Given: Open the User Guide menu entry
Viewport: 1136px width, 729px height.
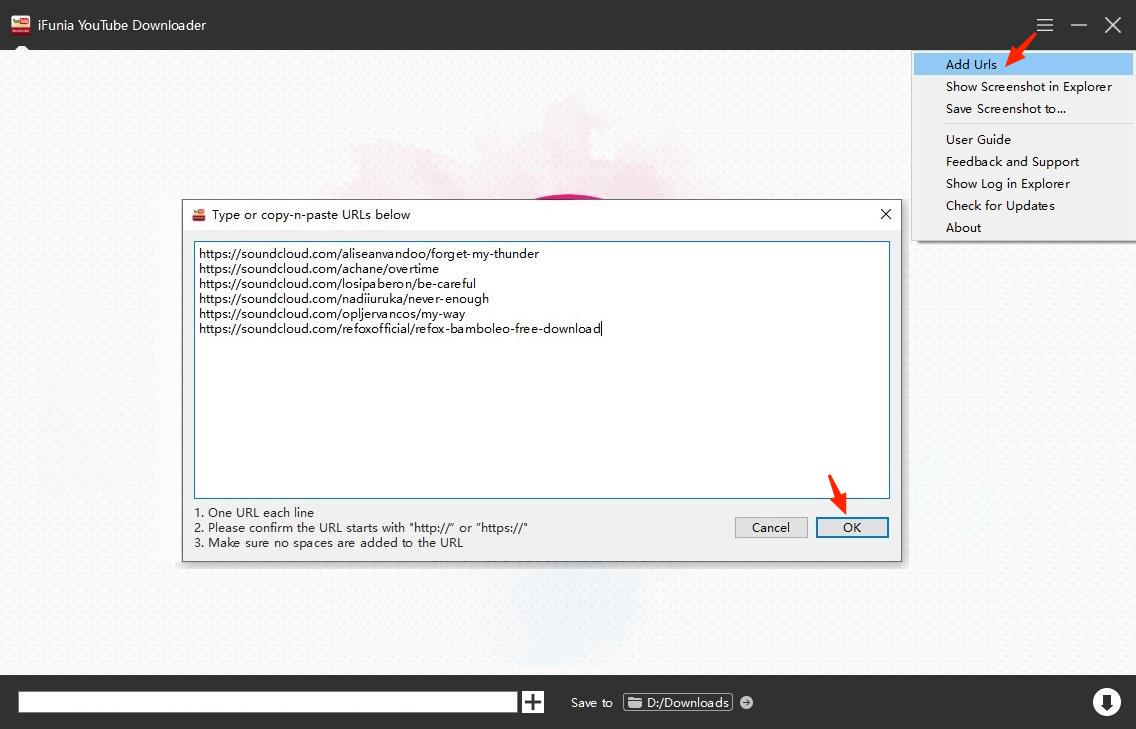Looking at the screenshot, I should tap(978, 139).
